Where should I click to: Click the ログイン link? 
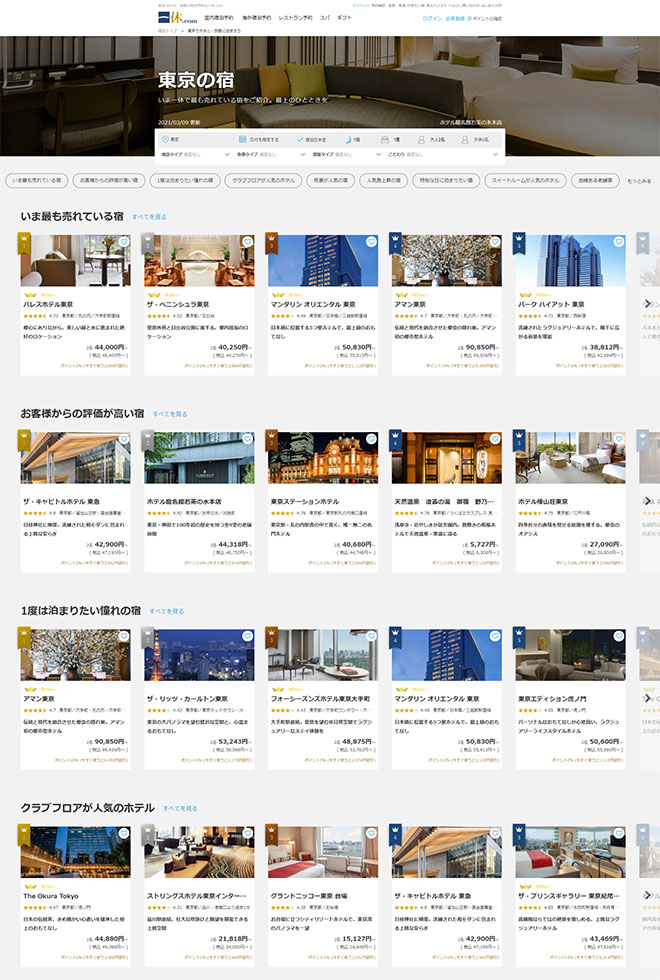point(432,19)
